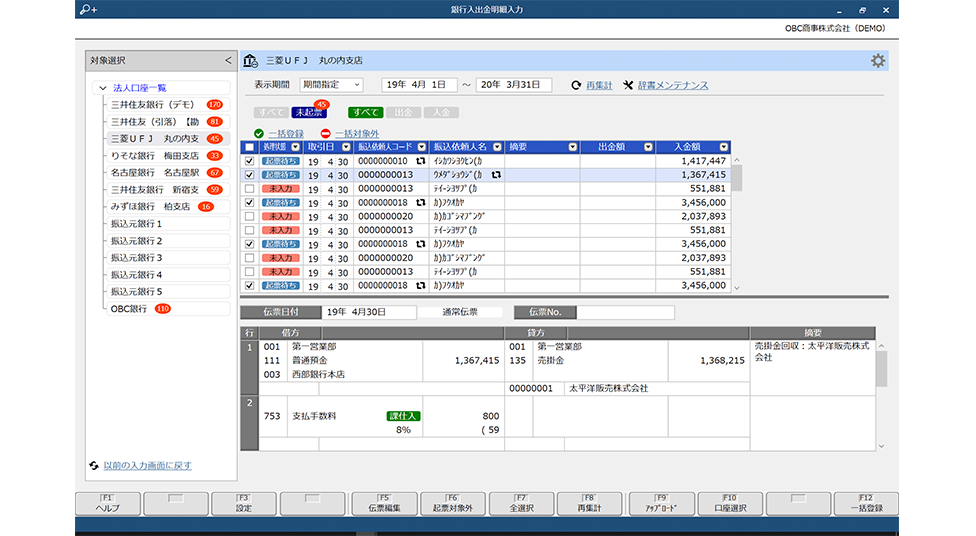The height and width of the screenshot is (536, 976).
Task: Open the 摘要 column filter dropdown in the grid
Action: tap(573, 147)
